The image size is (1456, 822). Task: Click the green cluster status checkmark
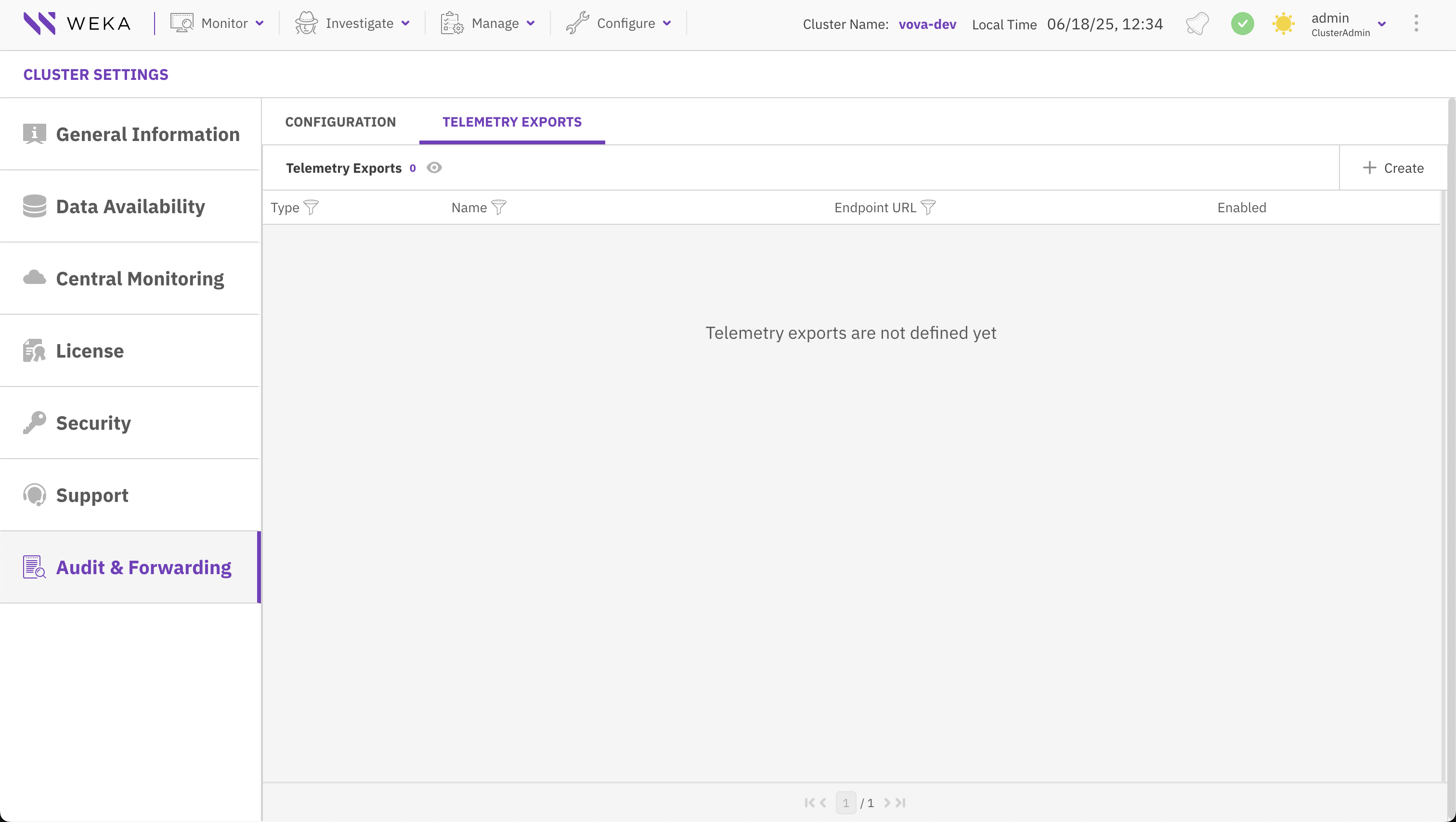(x=1242, y=24)
